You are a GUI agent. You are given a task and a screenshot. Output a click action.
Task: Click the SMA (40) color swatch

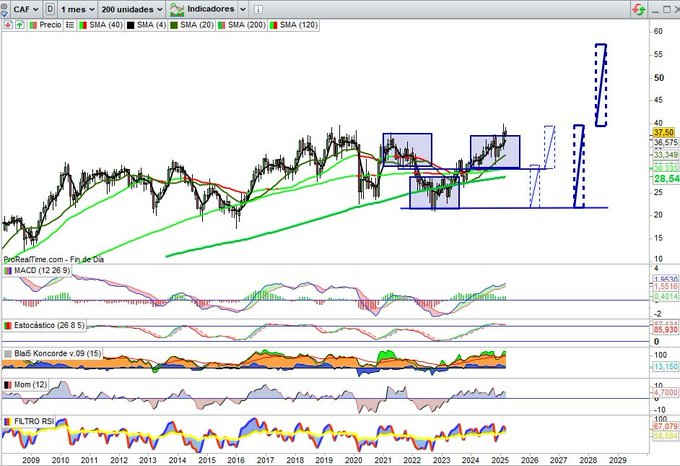coord(83,25)
